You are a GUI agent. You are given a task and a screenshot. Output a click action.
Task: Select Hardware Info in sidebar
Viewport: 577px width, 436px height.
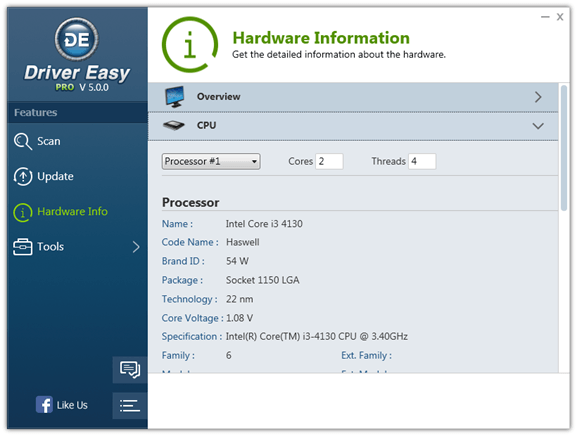coord(72,212)
